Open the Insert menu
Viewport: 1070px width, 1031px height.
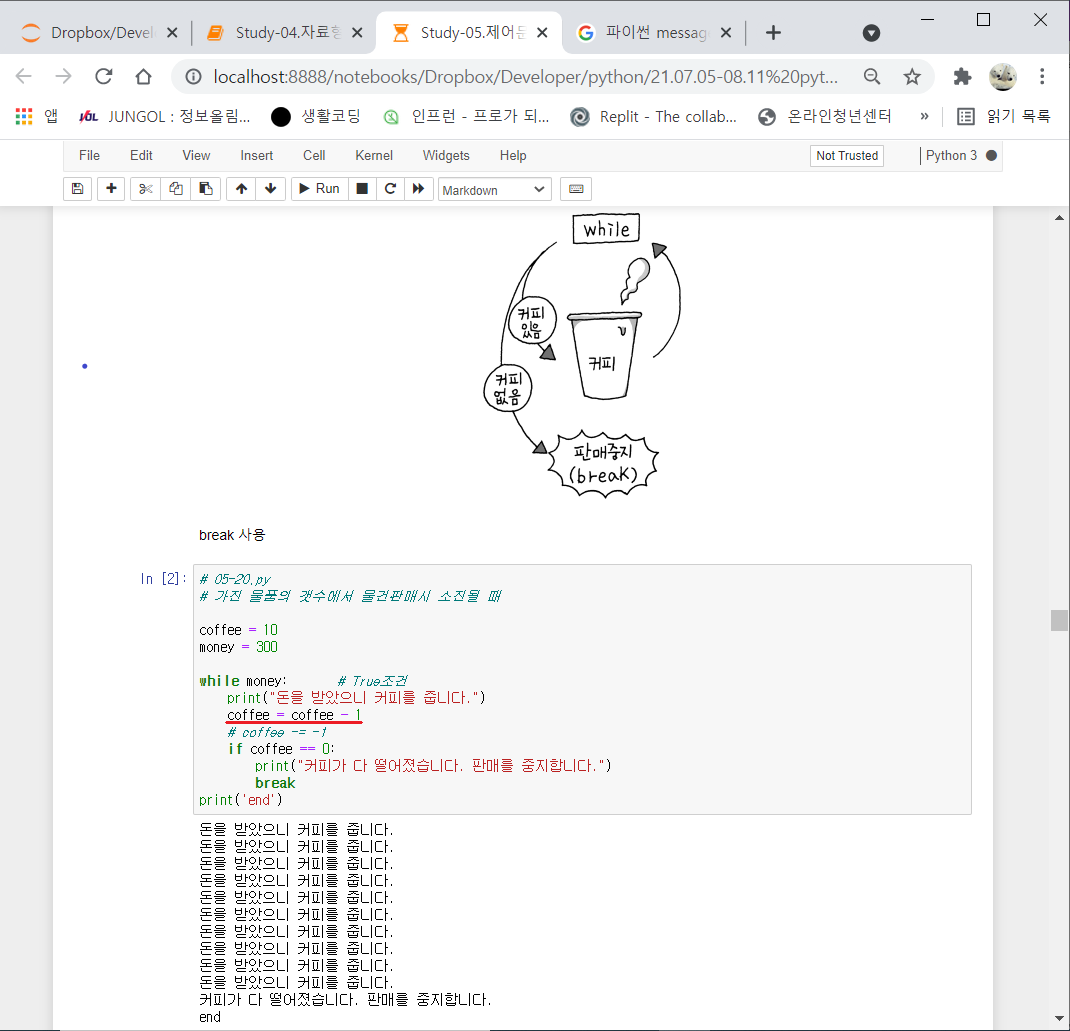257,156
